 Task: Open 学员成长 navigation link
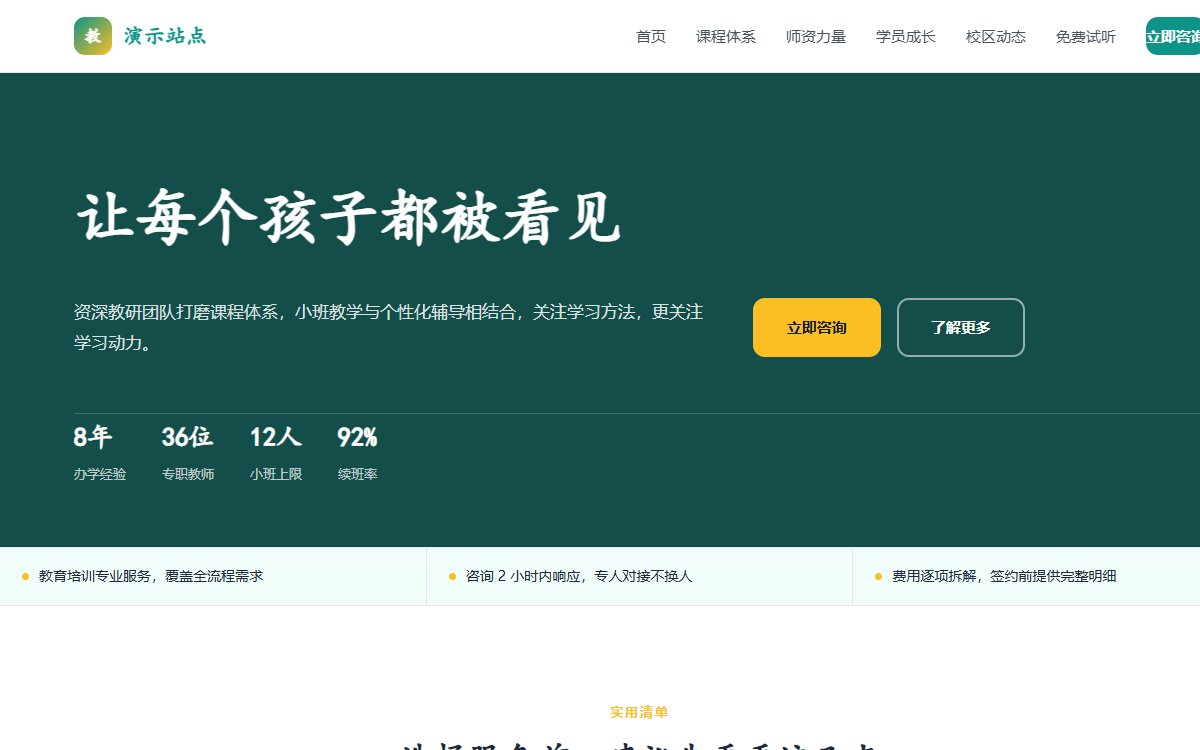[x=906, y=37]
